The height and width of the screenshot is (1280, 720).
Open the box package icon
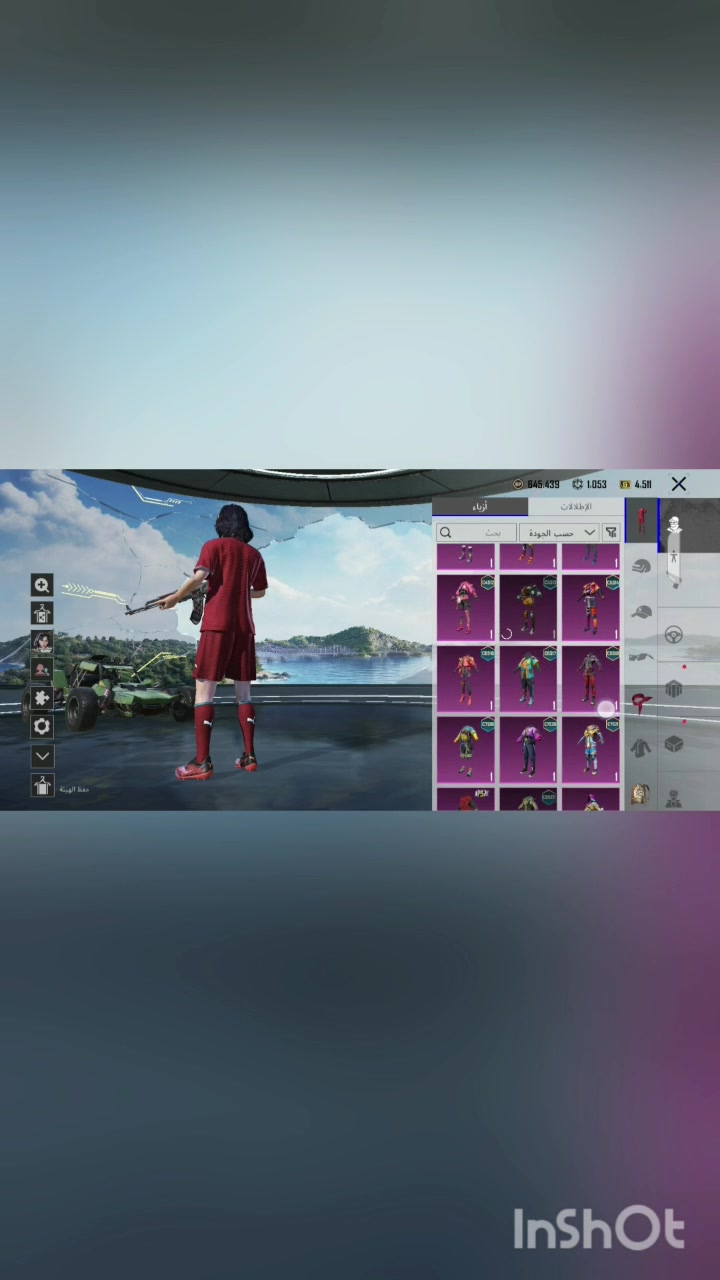674,744
